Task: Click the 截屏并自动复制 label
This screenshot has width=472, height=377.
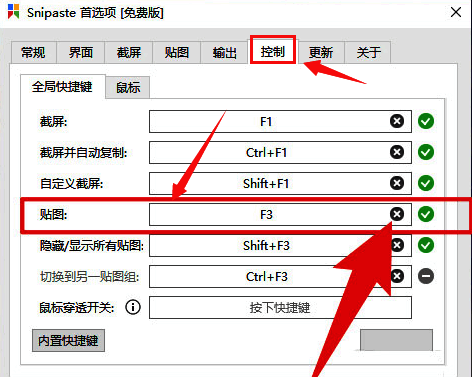Action: [x=83, y=153]
